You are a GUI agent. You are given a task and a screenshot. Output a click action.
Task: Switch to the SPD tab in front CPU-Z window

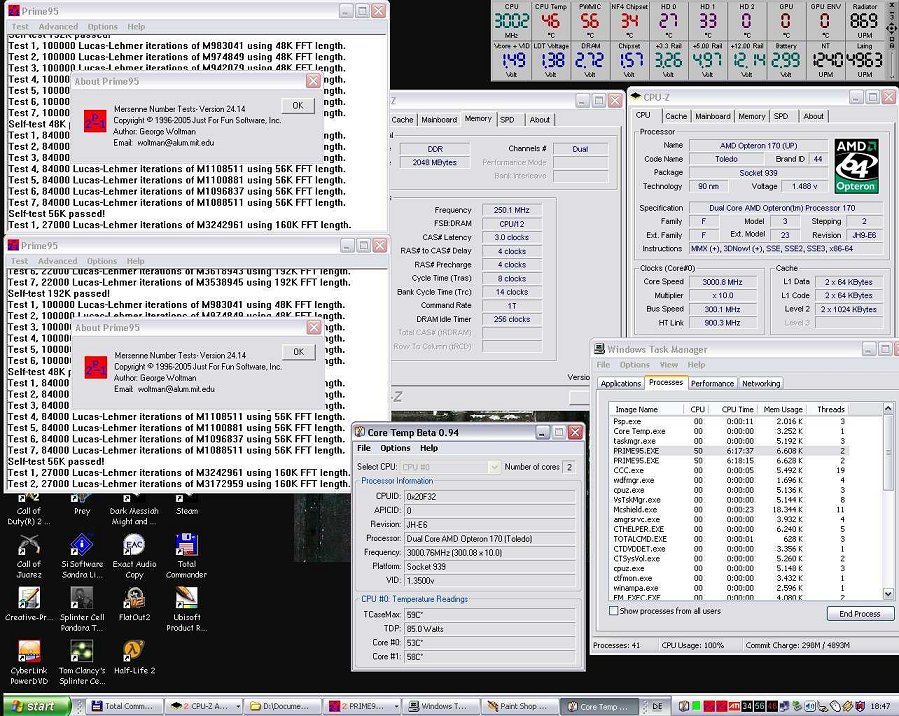click(x=781, y=116)
